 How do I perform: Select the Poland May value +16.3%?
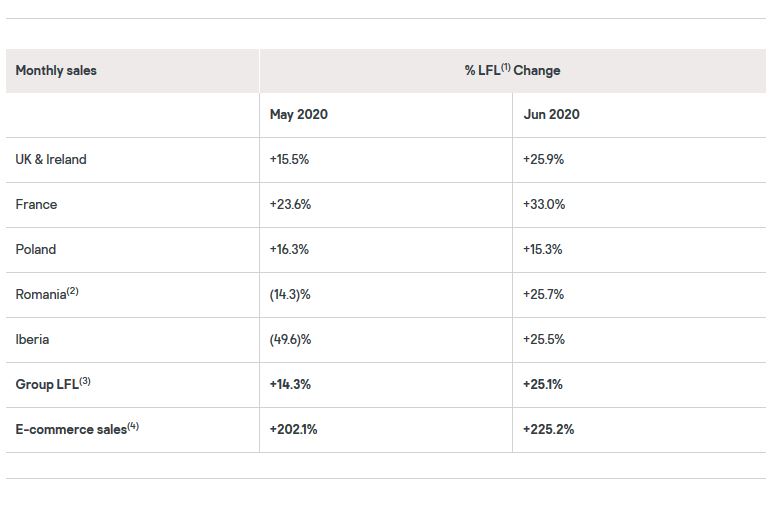click(289, 250)
